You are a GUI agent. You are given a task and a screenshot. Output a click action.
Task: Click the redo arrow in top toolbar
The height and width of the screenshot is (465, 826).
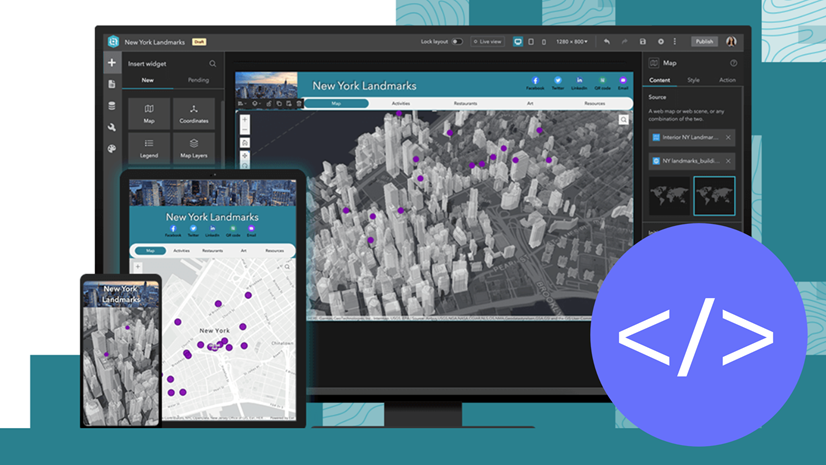pyautogui.click(x=625, y=42)
